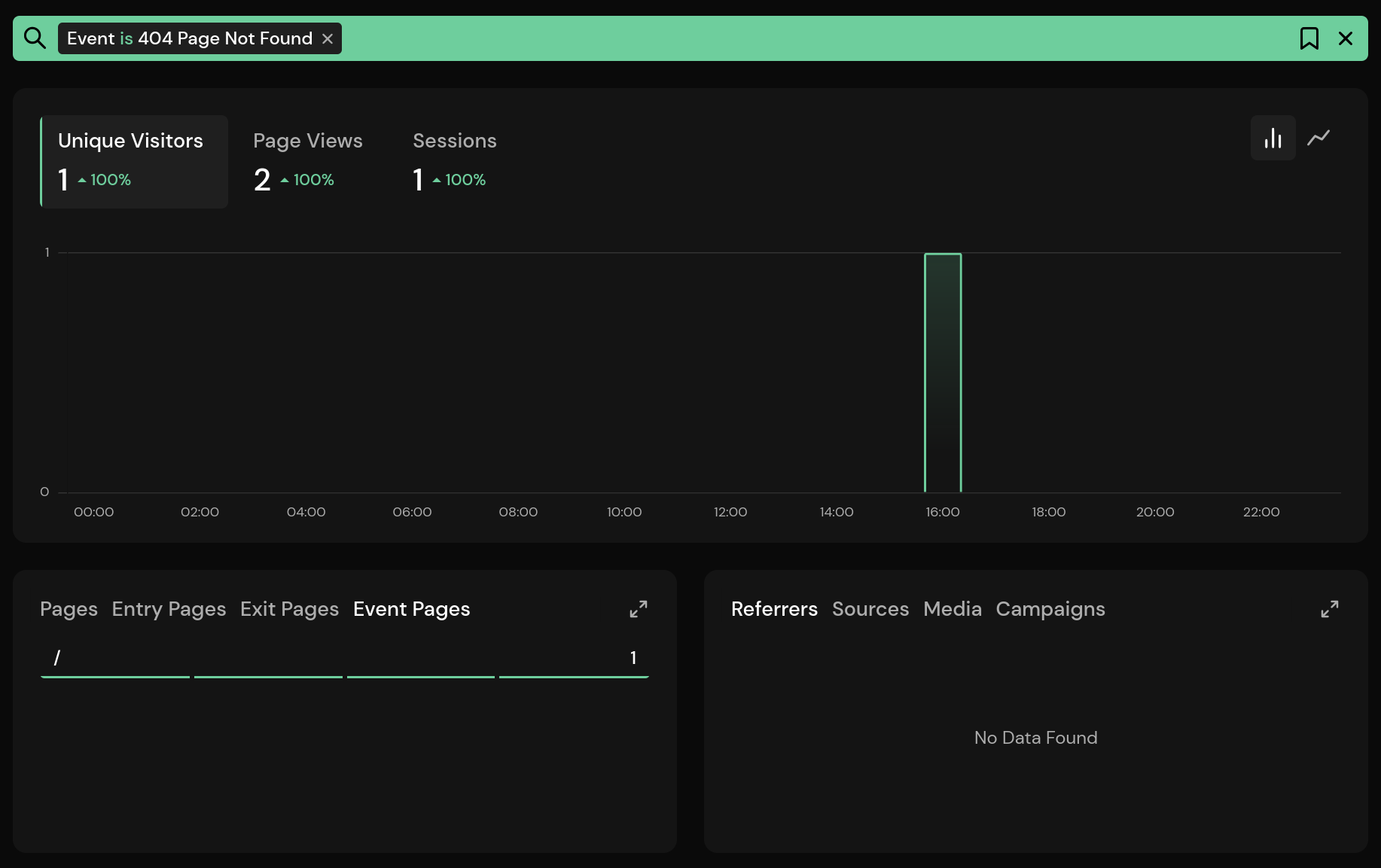This screenshot has height=868, width=1381.
Task: Open the Exit Pages tab
Action: 289,609
